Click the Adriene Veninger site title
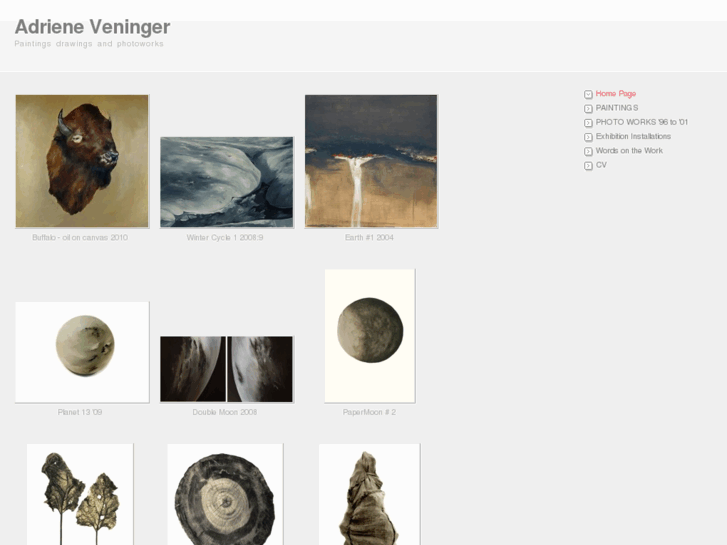 pos(92,27)
